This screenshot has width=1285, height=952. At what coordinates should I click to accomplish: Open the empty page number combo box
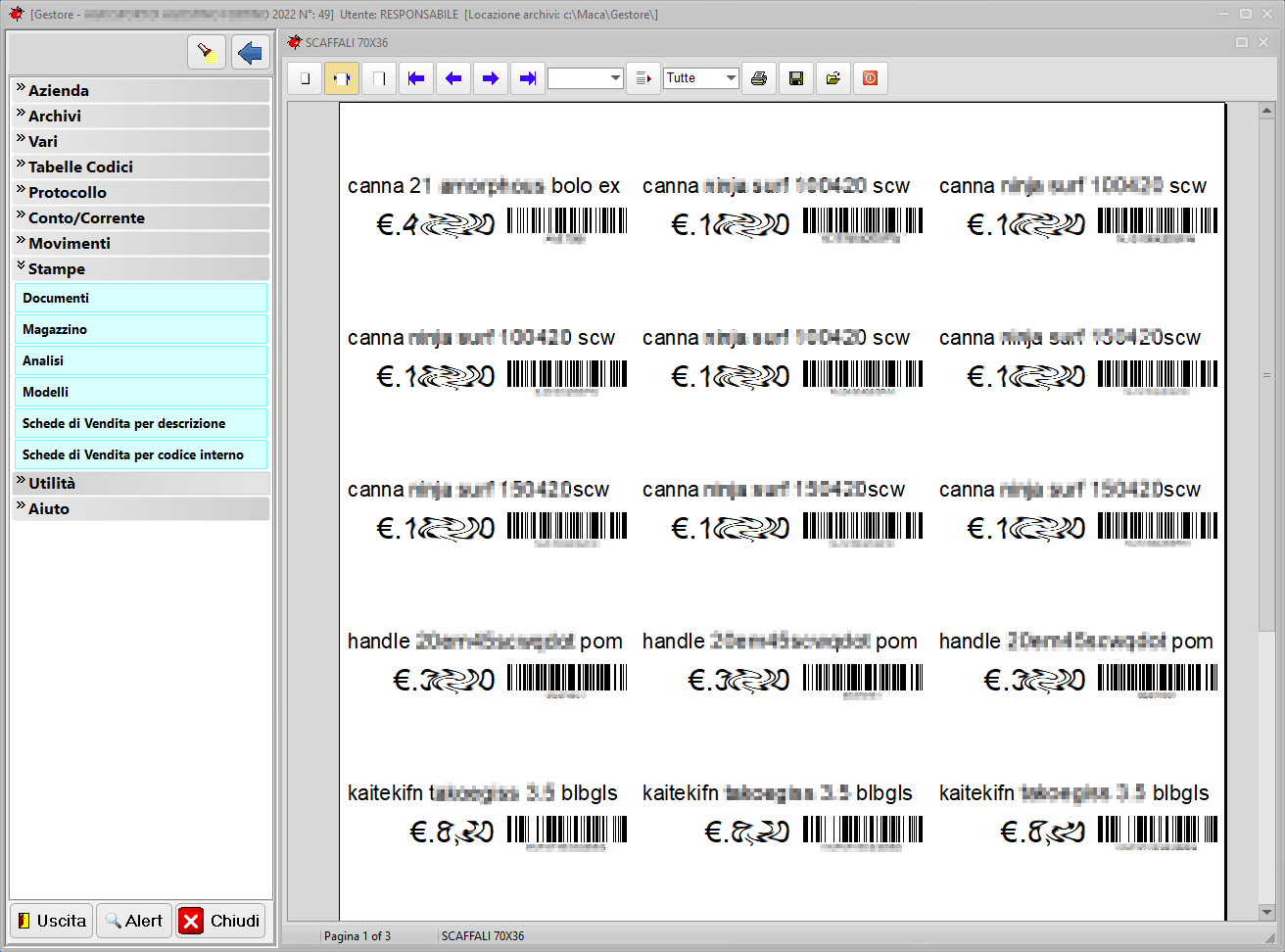615,78
